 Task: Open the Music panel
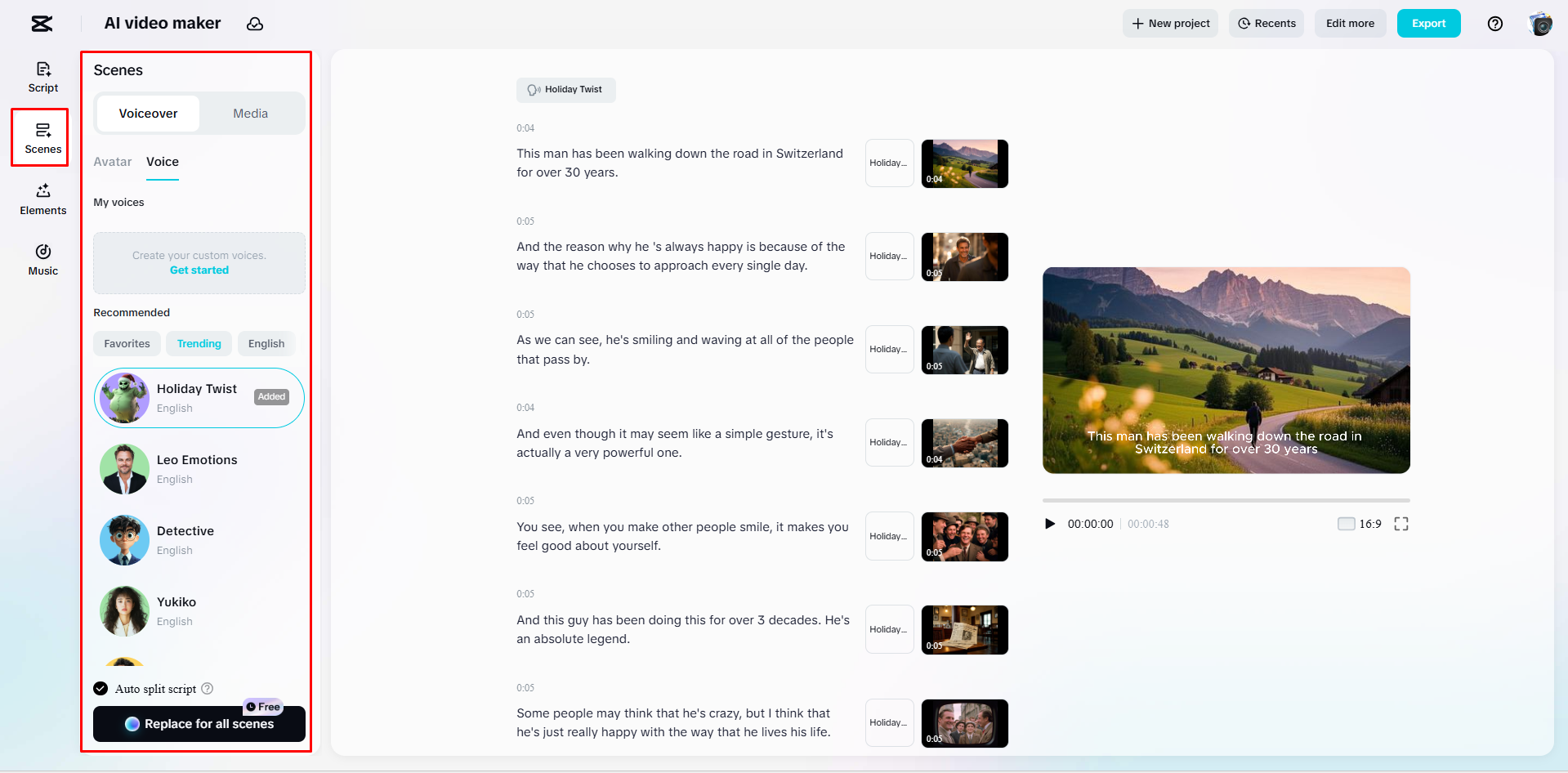[43, 260]
